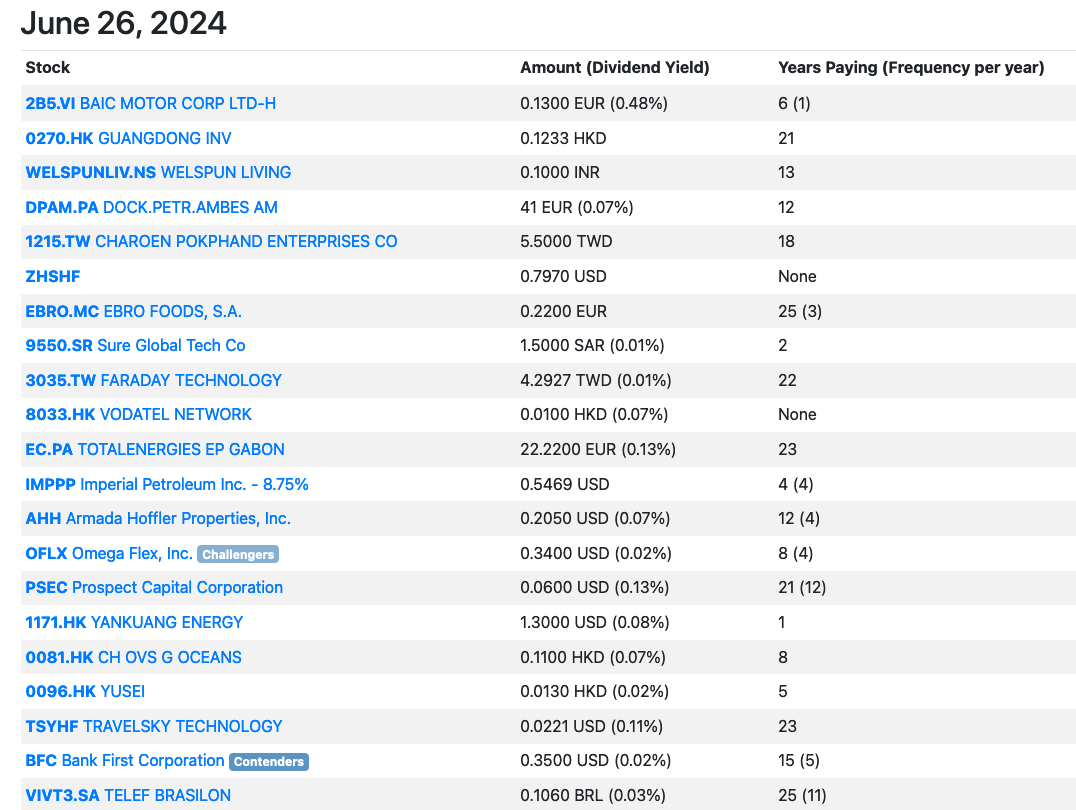Select the 41 EUR (0.07%) amount cell
The height and width of the screenshot is (810, 1076).
[x=577, y=207]
